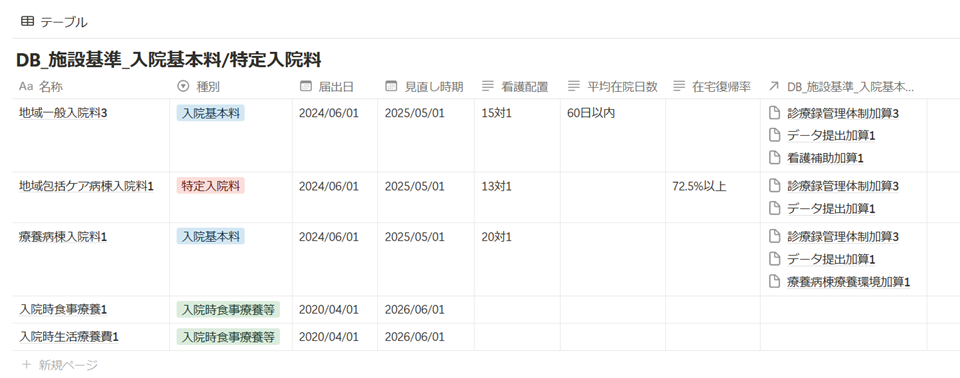
Task: Click the plus icon beside 新規ページ
Action: (x=26, y=365)
